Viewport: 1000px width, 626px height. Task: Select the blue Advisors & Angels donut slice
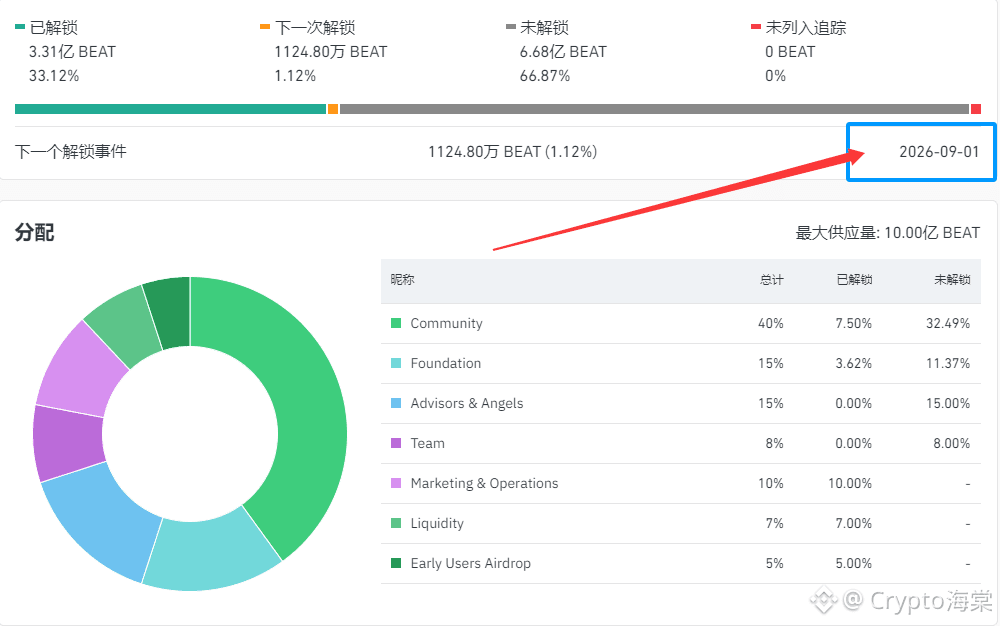pos(105,520)
